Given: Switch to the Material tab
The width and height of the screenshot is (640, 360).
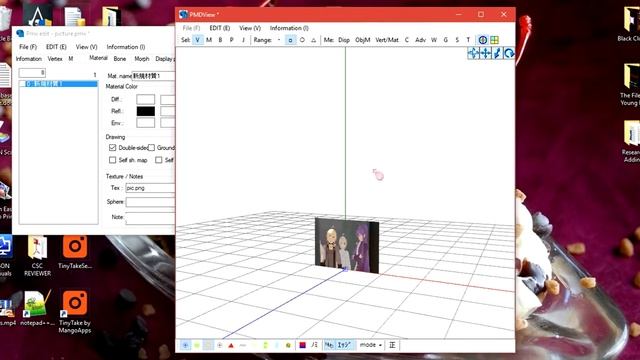Looking at the screenshot, I should click(x=98, y=58).
